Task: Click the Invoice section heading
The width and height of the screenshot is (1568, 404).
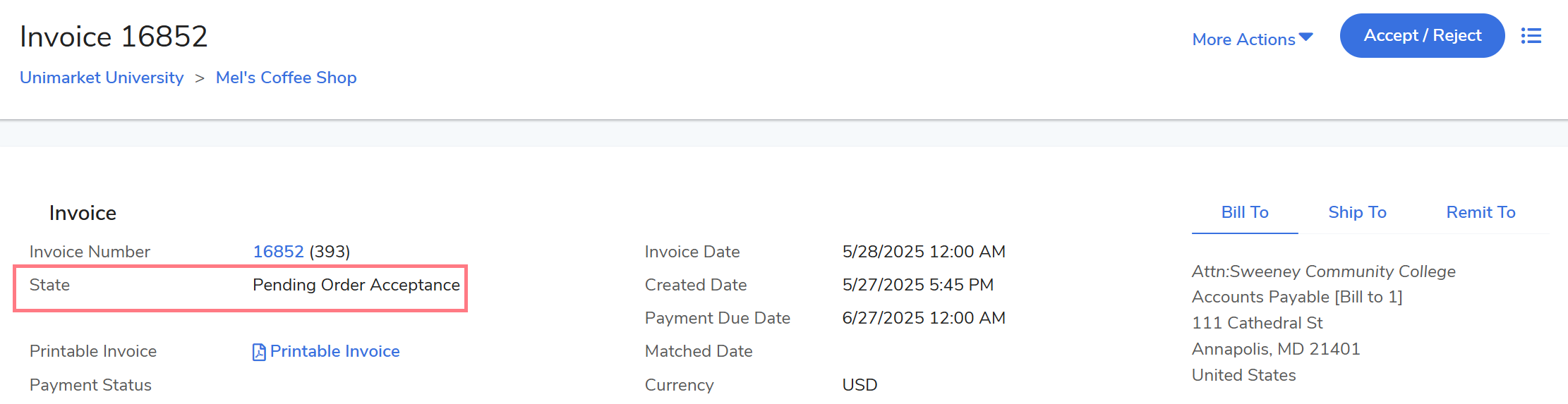Action: pos(83,213)
